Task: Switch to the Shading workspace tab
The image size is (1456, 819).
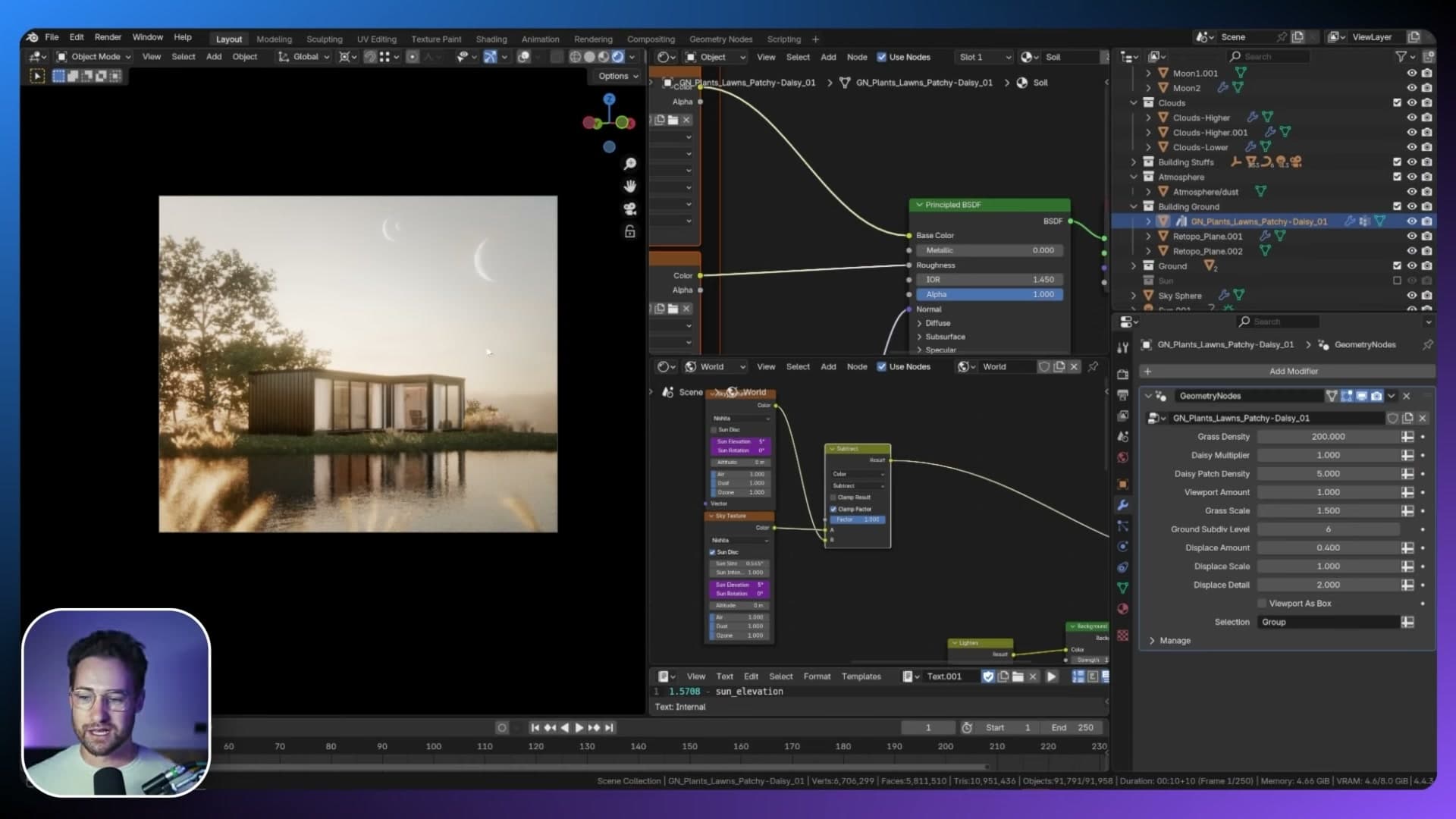Action: point(491,39)
